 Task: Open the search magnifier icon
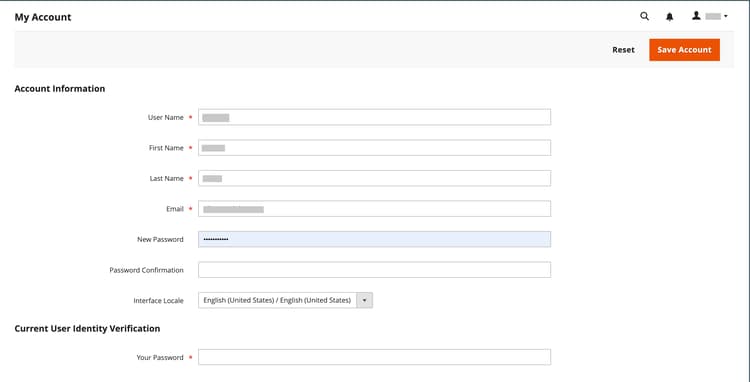644,16
